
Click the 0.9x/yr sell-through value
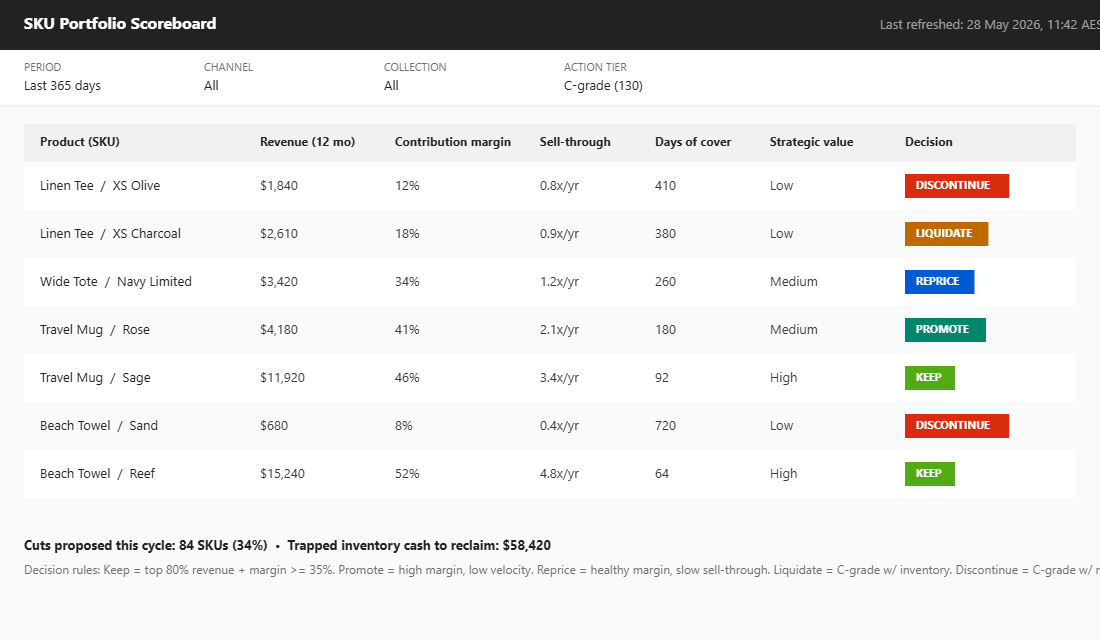click(x=559, y=234)
